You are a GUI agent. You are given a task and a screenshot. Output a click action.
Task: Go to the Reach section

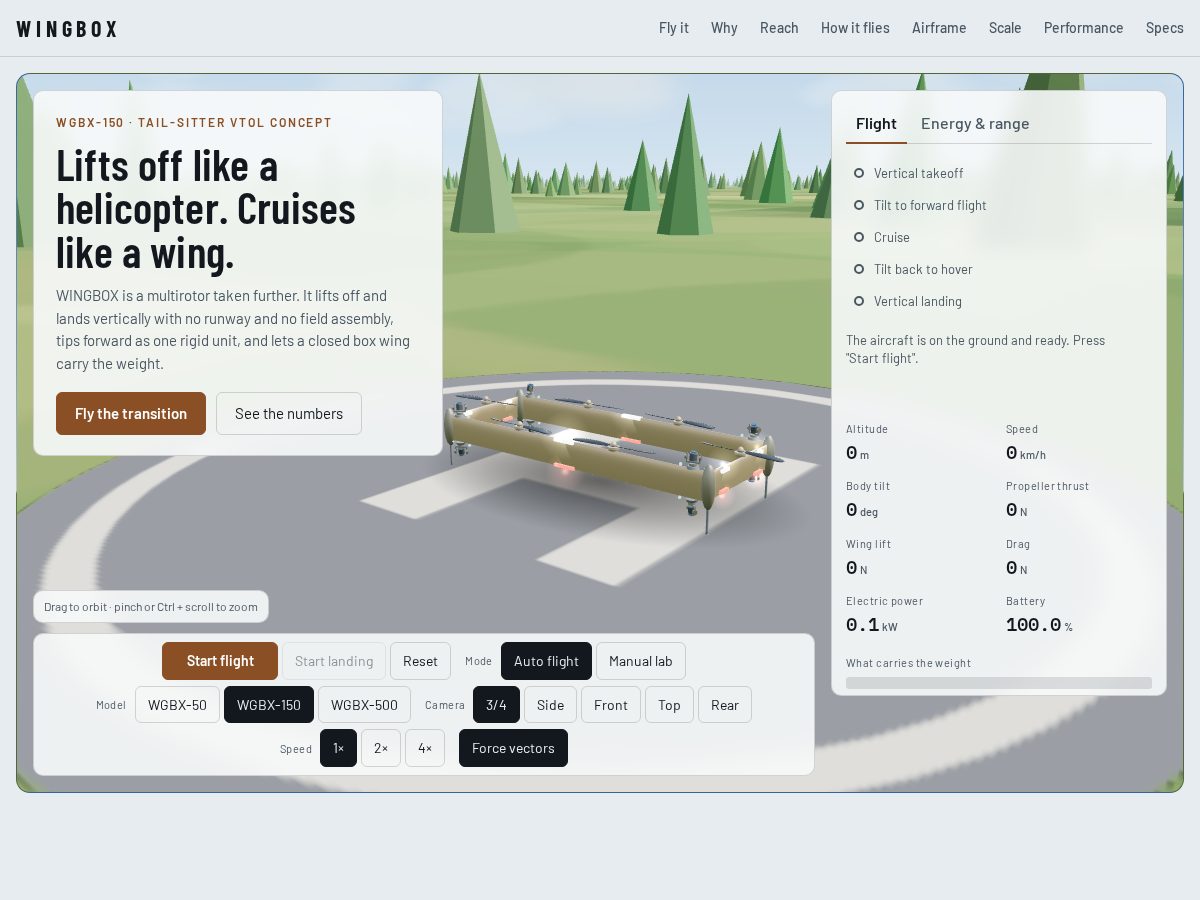(x=779, y=28)
